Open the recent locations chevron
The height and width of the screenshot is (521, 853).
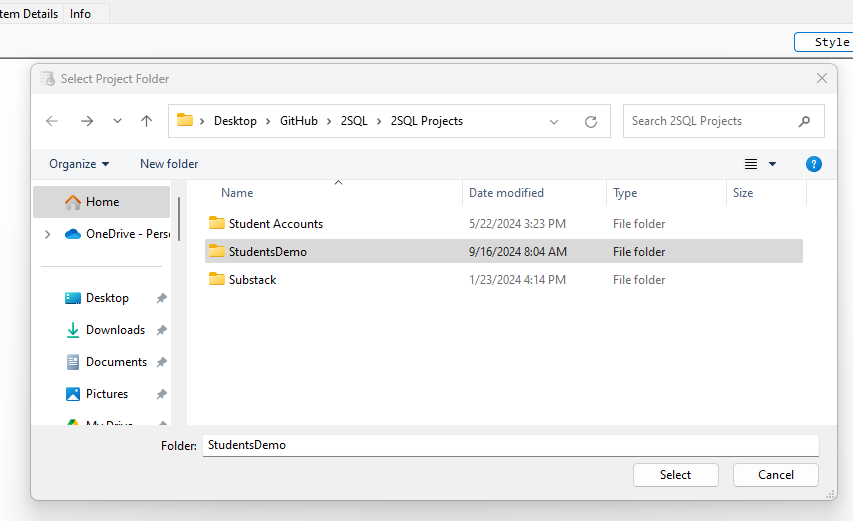[x=117, y=121]
